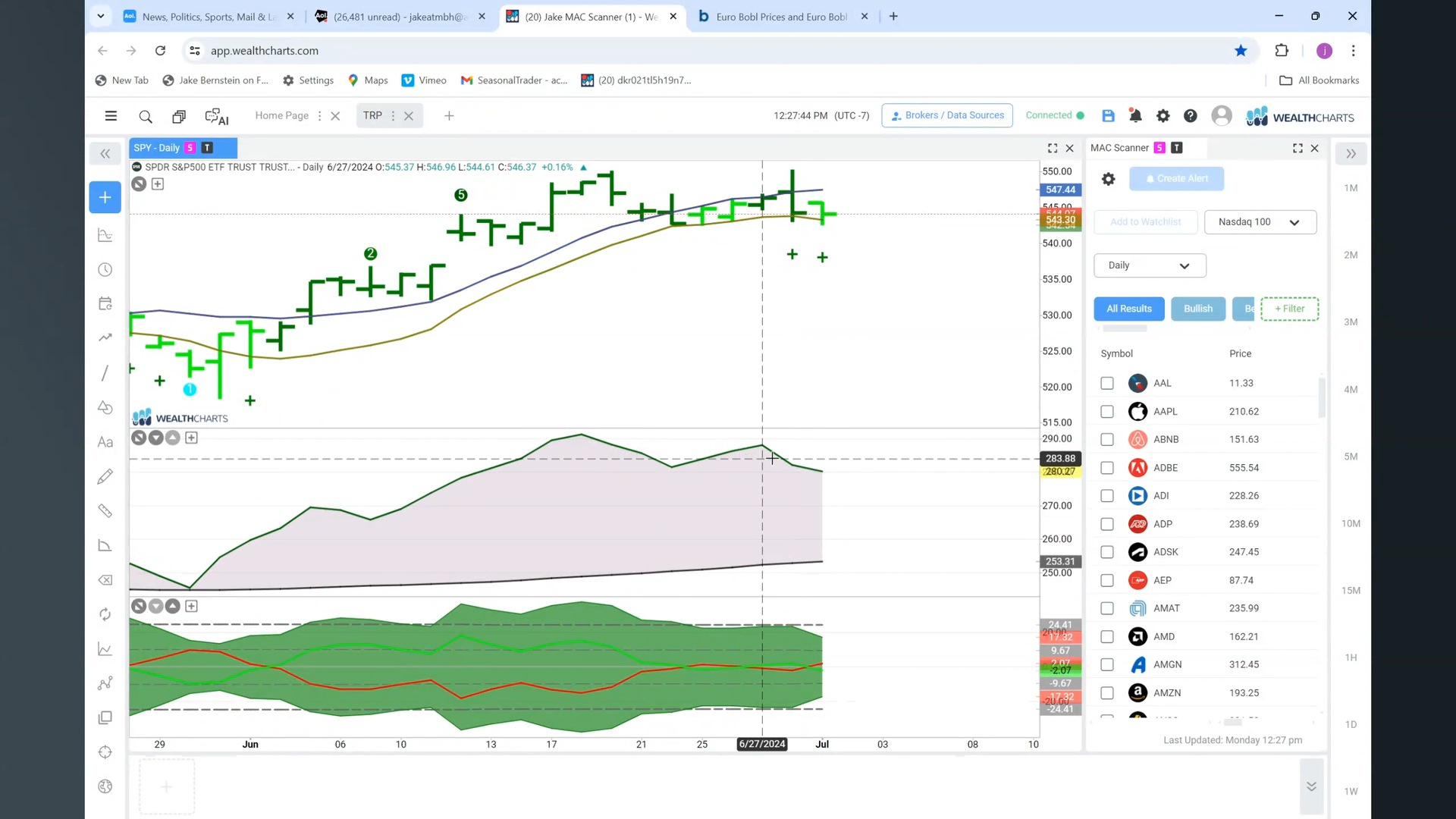
Task: Open the Daily timeframe dropdown
Action: point(1150,265)
